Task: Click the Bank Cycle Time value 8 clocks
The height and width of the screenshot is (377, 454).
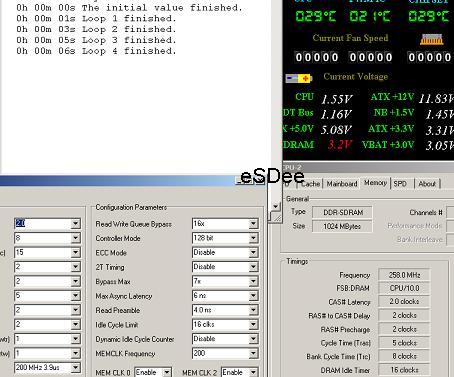Action: click(x=404, y=356)
